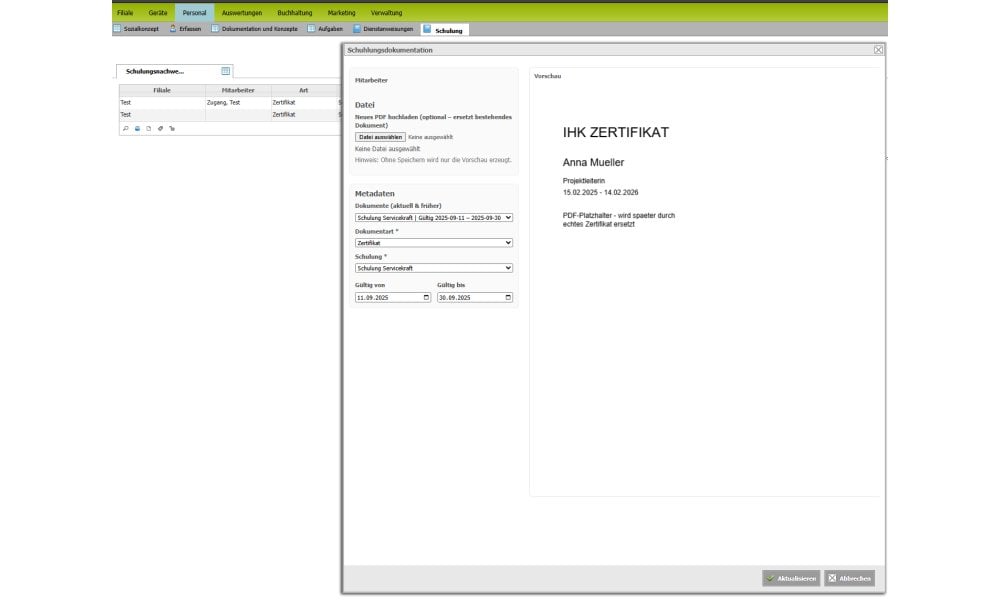Viewport: 1000px width, 600px height.
Task: Click the Aktualisieren button
Action: (791, 578)
